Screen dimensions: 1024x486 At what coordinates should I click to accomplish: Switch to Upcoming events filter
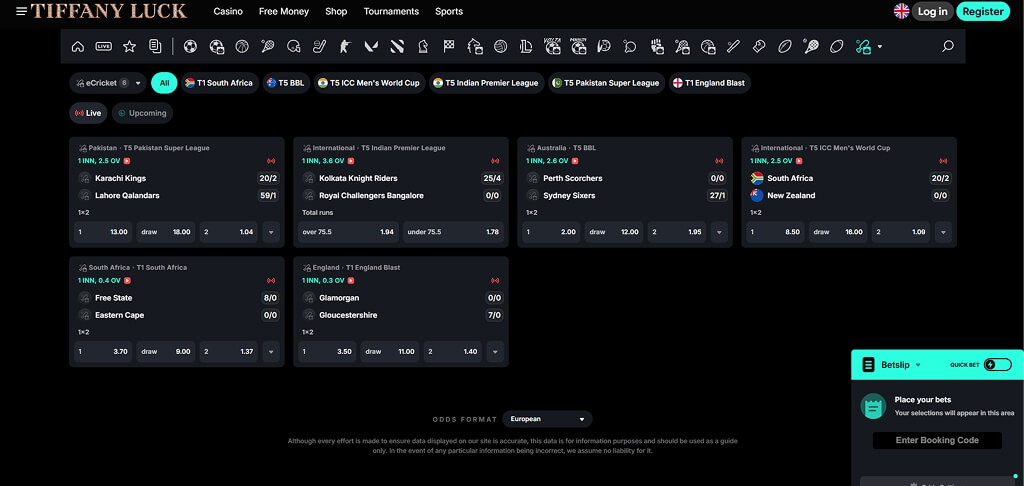[x=142, y=113]
